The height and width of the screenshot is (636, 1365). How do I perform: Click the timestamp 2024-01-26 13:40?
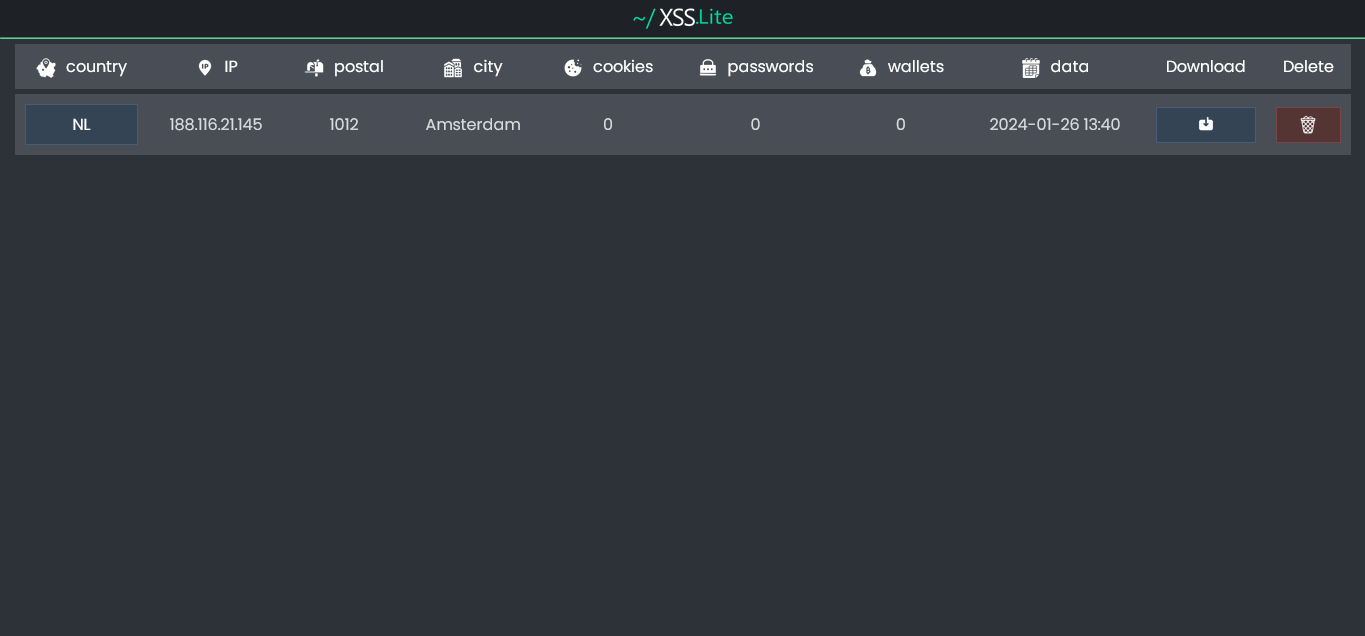[x=1055, y=124]
